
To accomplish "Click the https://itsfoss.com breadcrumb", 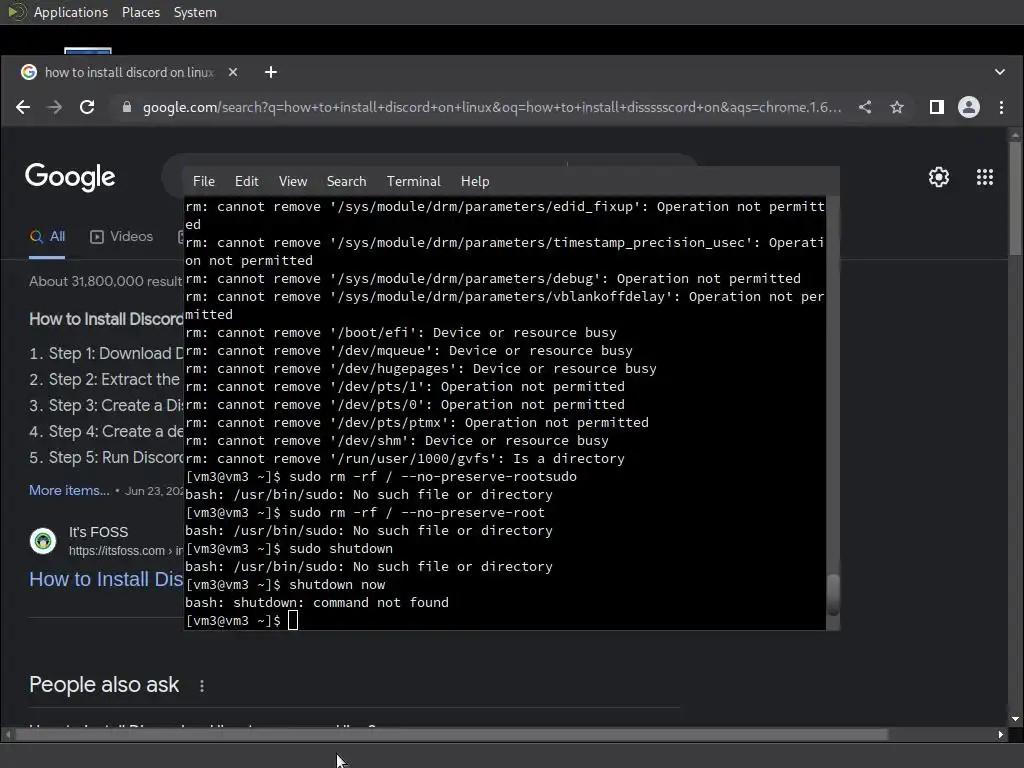I will pyautogui.click(x=117, y=551).
